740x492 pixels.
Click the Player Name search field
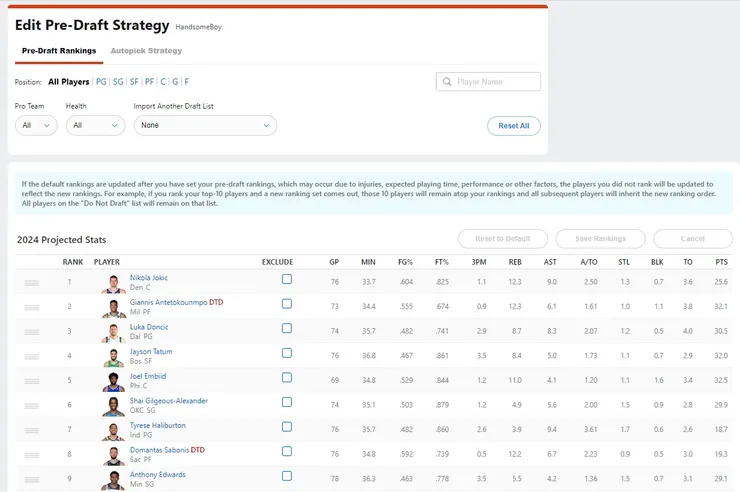click(488, 82)
